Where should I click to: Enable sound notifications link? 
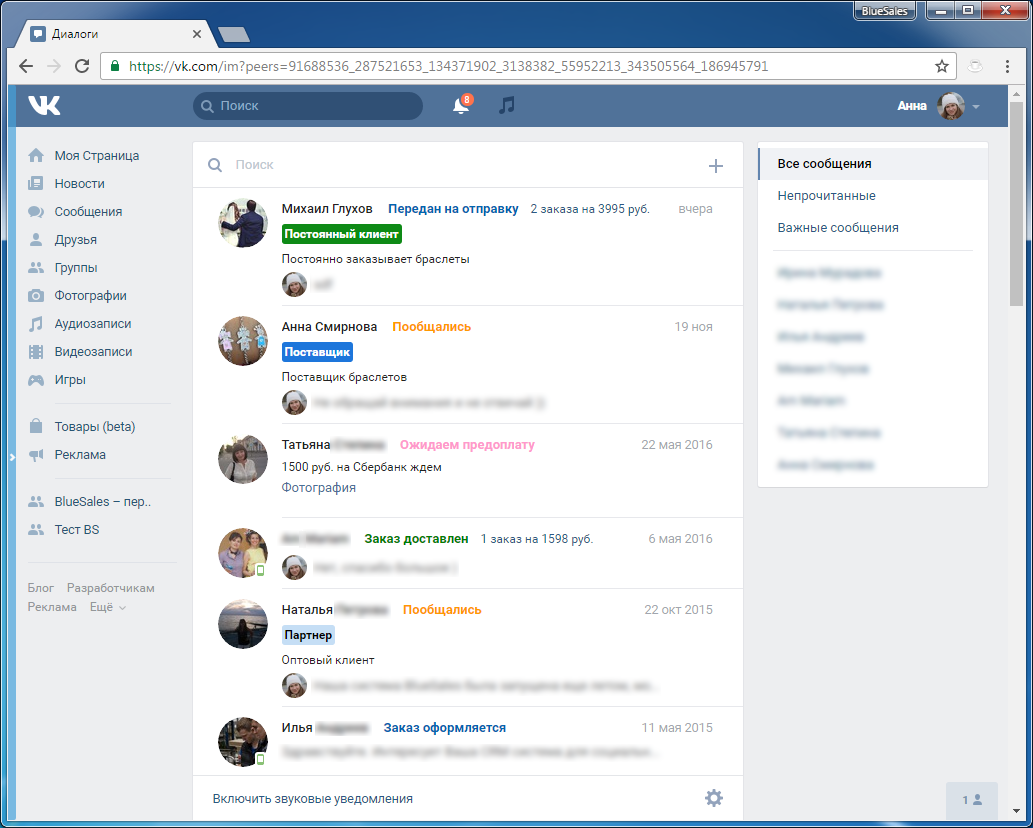[312, 799]
